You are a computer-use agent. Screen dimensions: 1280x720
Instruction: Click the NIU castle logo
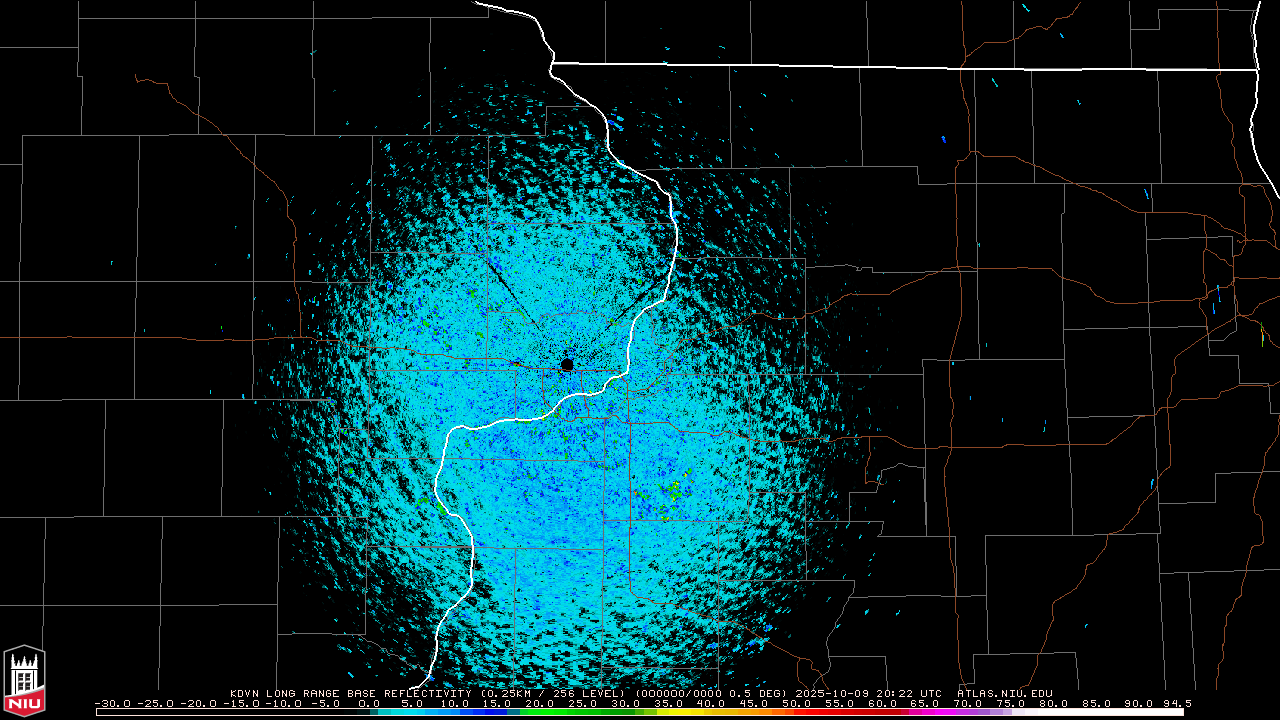(x=24, y=680)
